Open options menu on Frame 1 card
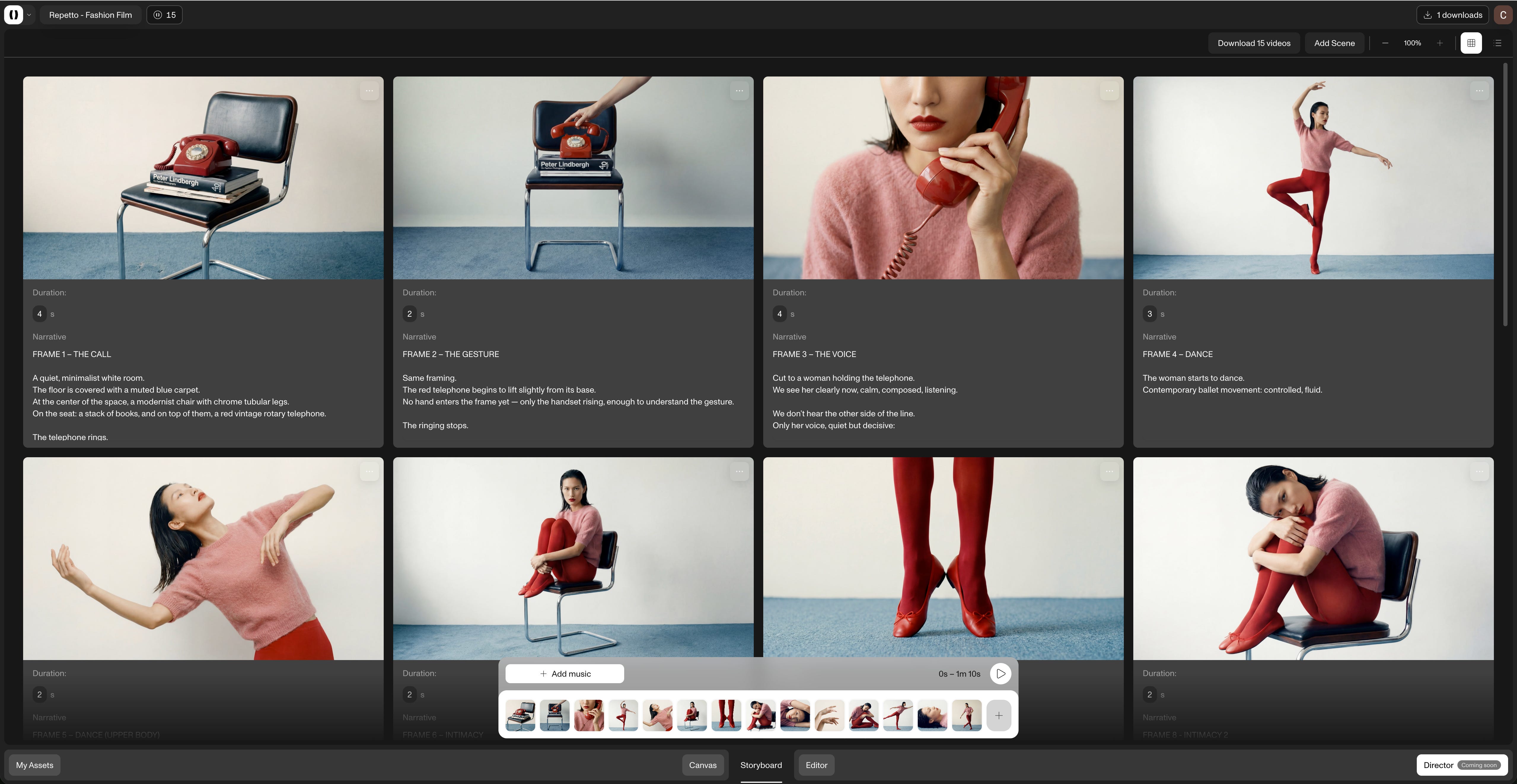The image size is (1517, 784). pyautogui.click(x=369, y=91)
